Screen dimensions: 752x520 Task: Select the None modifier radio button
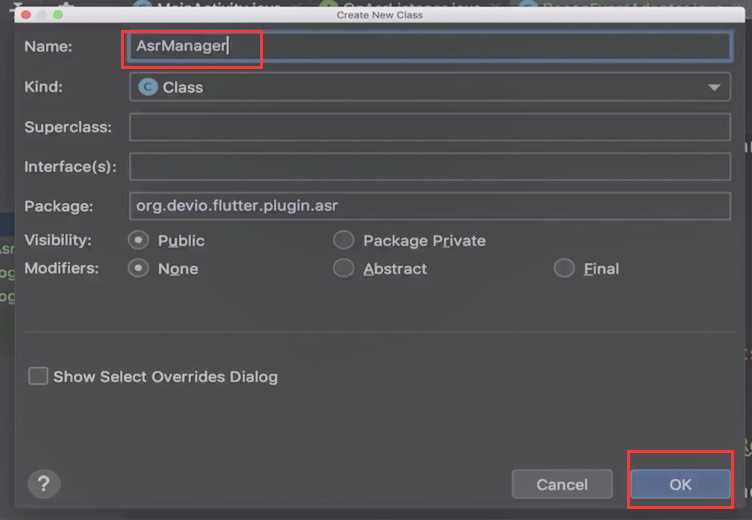[139, 268]
